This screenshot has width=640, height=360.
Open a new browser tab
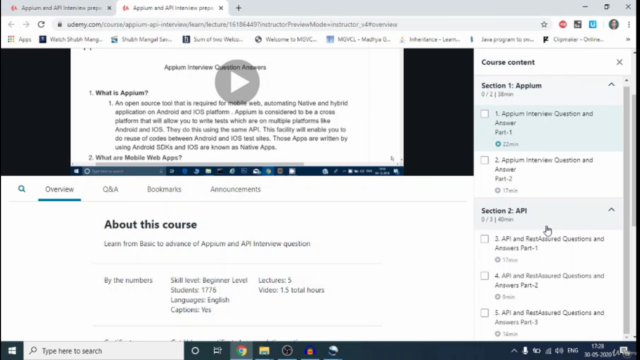238,8
